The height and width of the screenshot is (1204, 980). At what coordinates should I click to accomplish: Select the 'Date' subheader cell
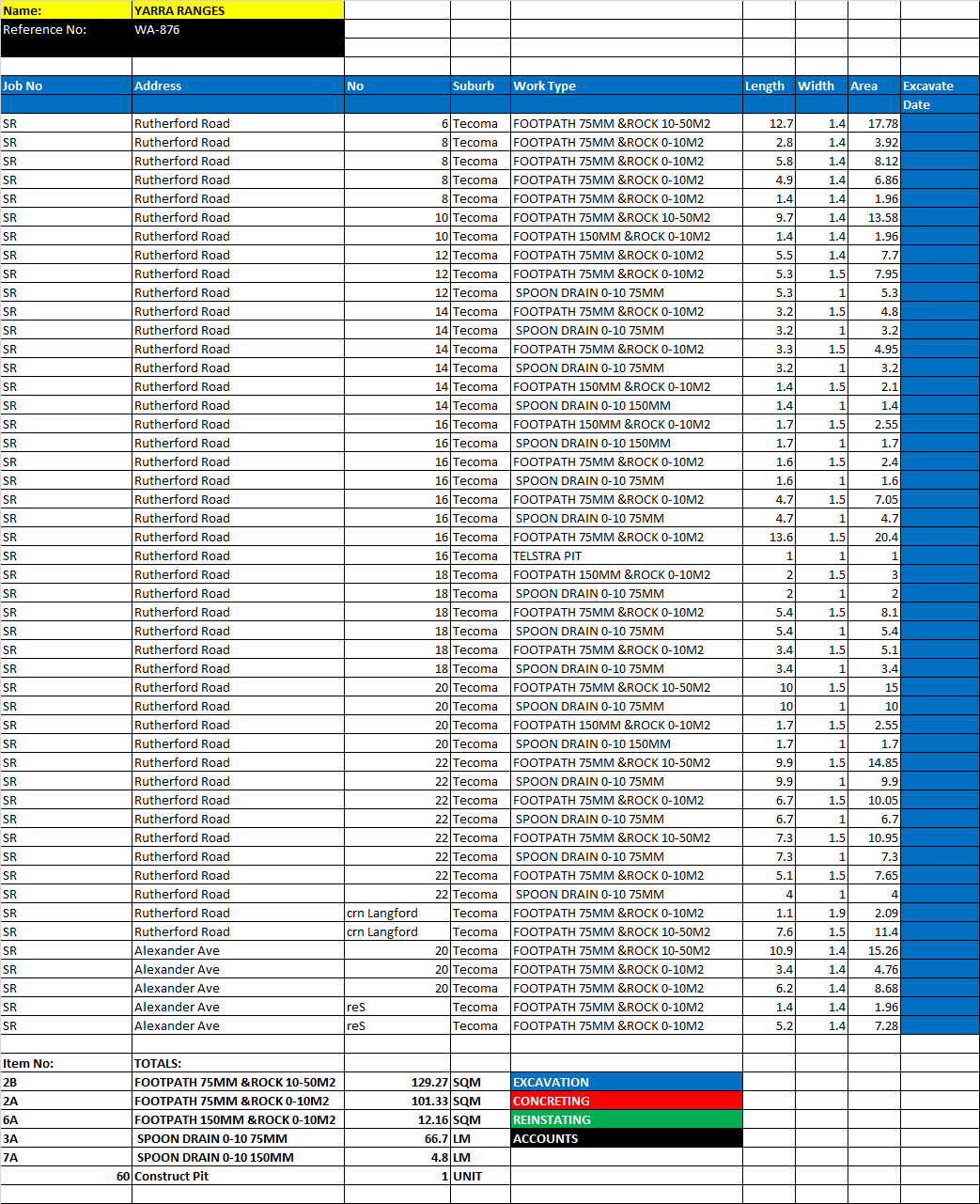(940, 104)
